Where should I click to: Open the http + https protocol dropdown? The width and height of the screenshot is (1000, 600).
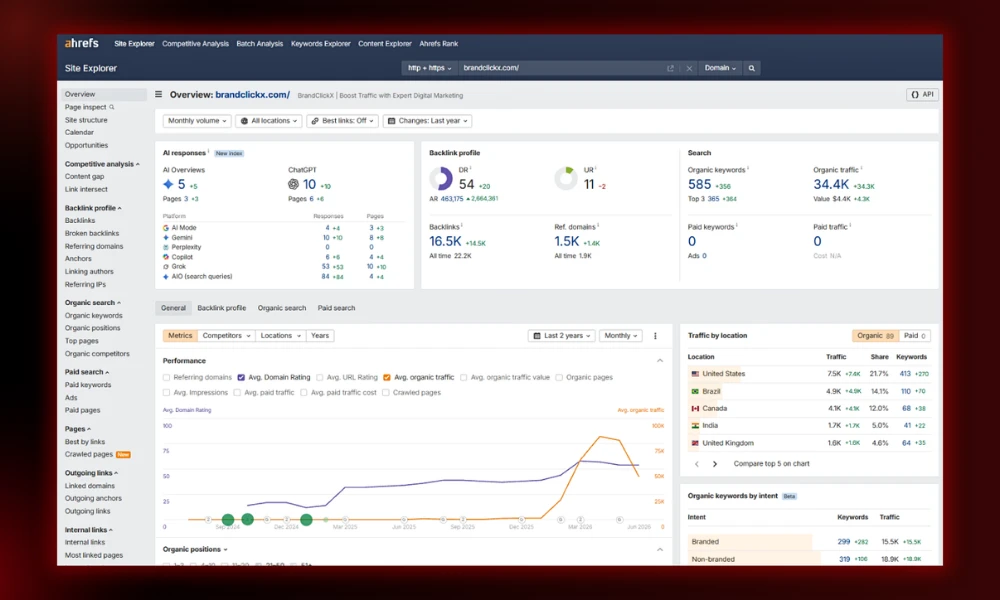pos(429,68)
